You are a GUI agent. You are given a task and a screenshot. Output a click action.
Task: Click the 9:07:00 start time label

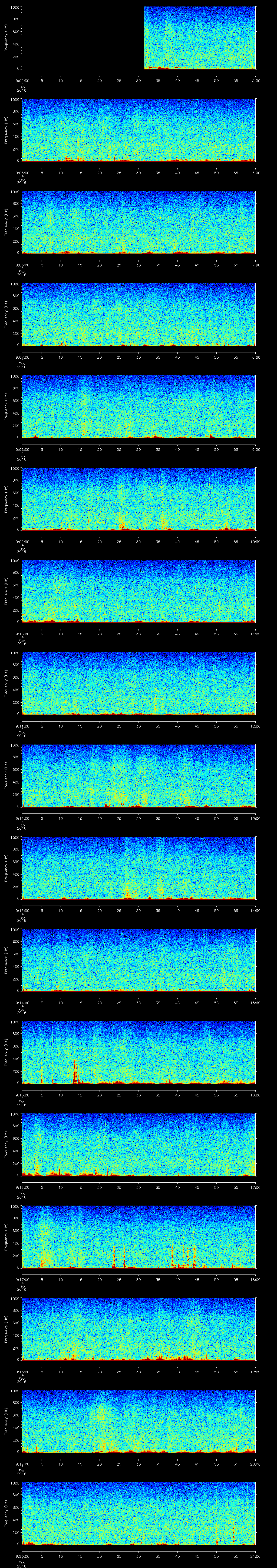point(22,357)
